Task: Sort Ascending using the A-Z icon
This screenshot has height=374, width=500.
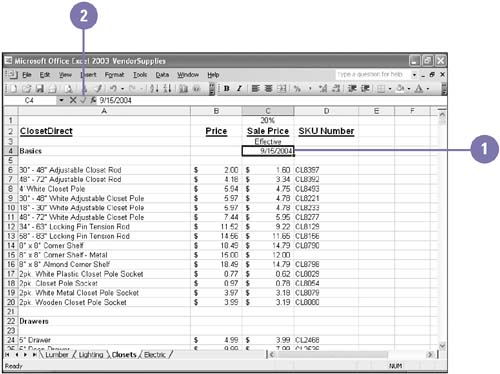Action: [154, 89]
